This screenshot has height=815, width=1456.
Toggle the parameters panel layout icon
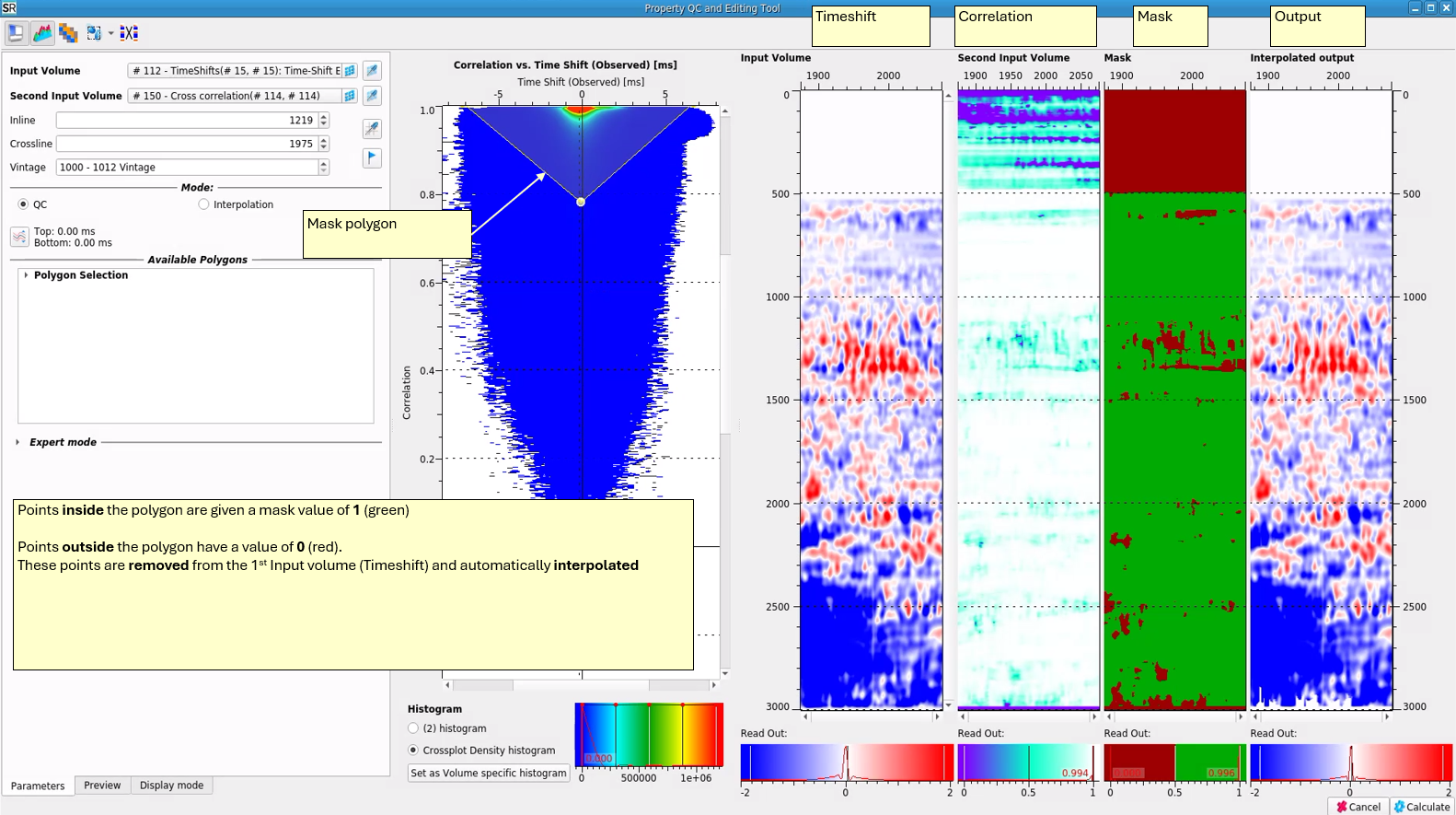[x=16, y=33]
